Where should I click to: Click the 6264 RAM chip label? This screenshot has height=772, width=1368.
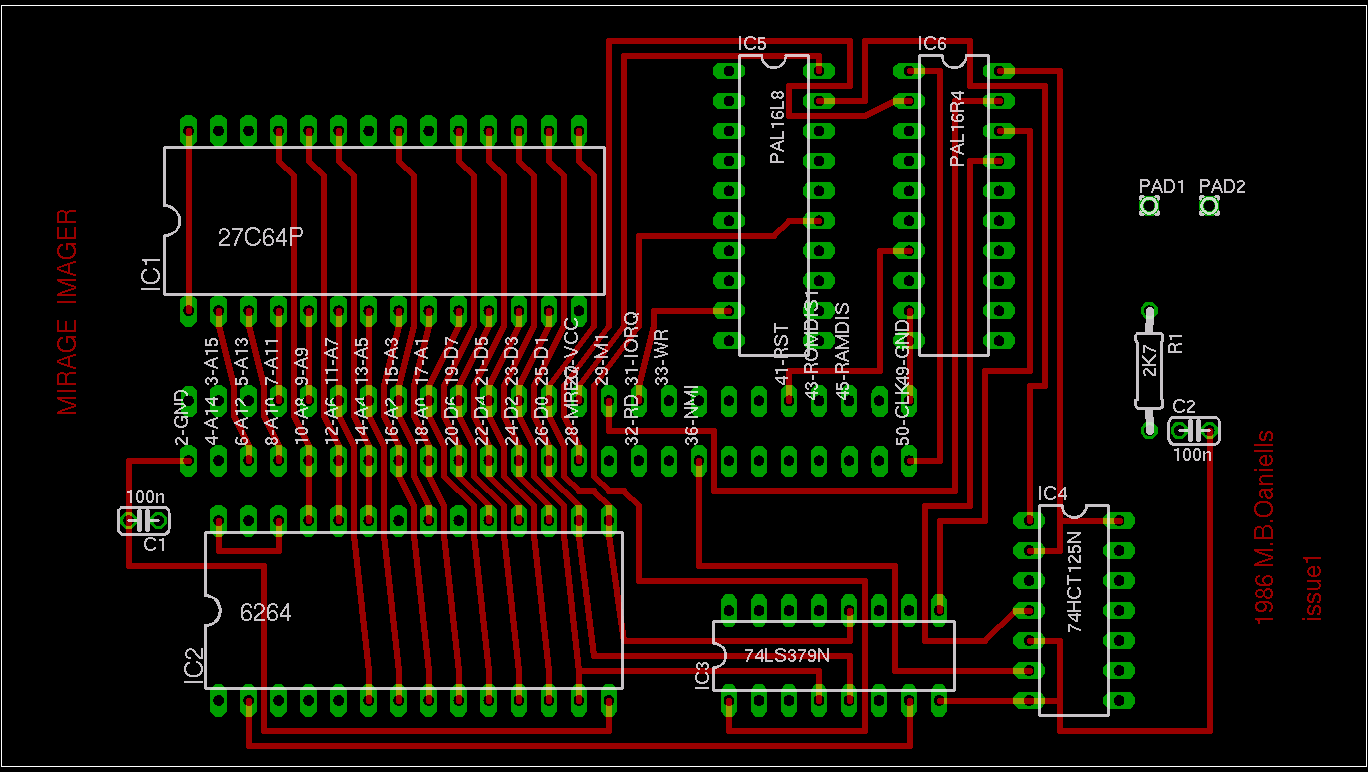[x=266, y=612]
